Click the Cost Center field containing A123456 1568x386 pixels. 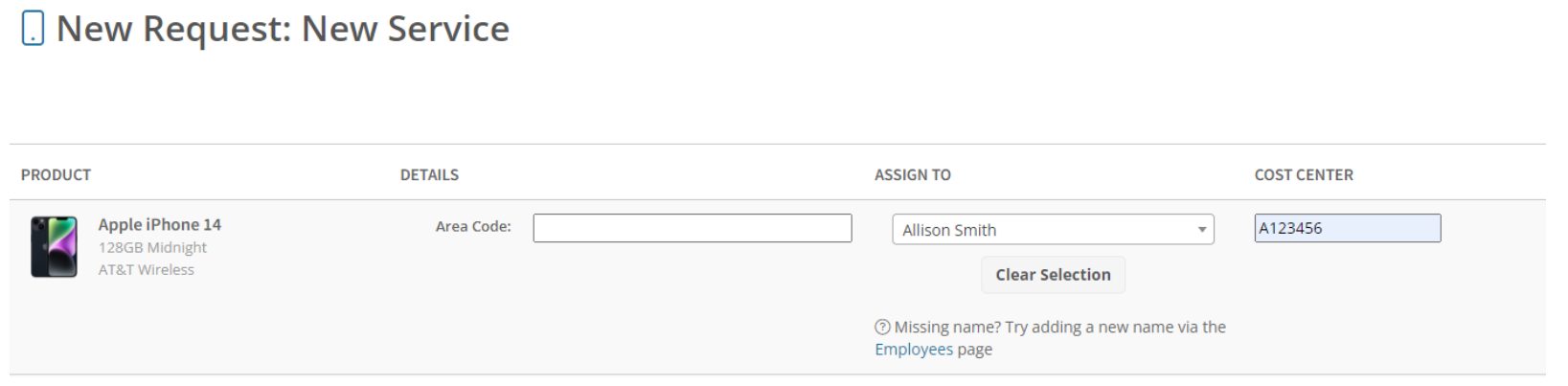tap(1347, 228)
